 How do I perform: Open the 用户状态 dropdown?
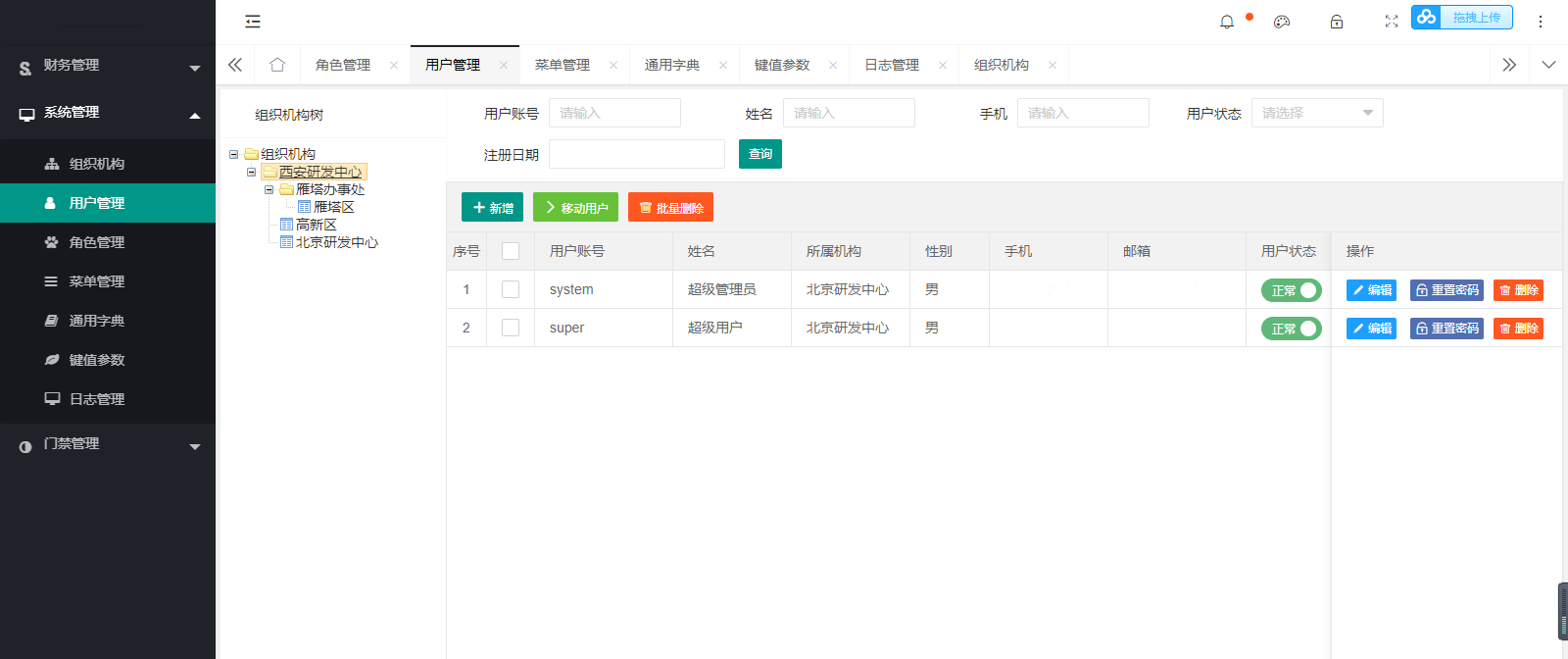(1317, 114)
